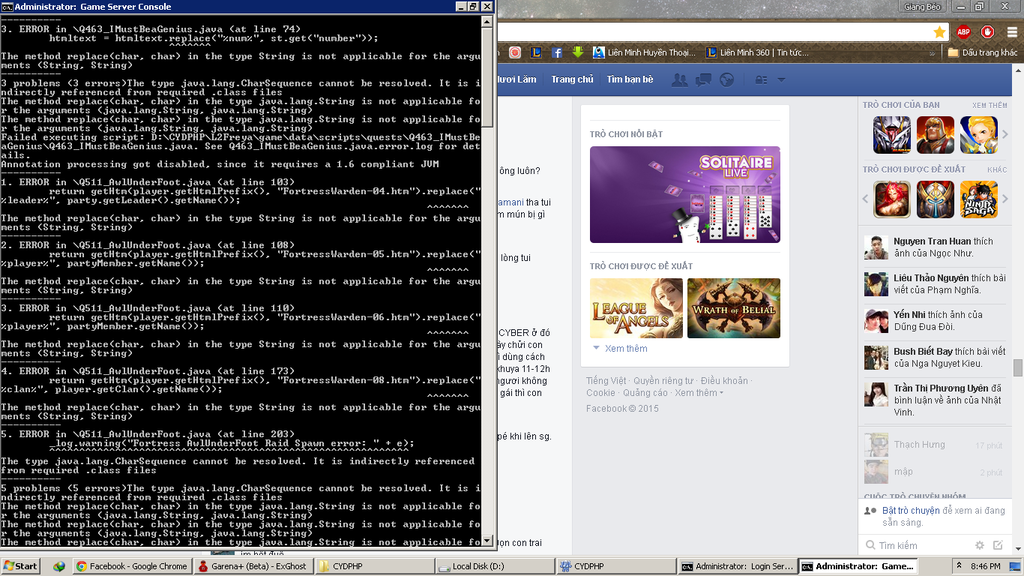Open Facebook messages icon
The image size is (1024, 576).
click(703, 79)
